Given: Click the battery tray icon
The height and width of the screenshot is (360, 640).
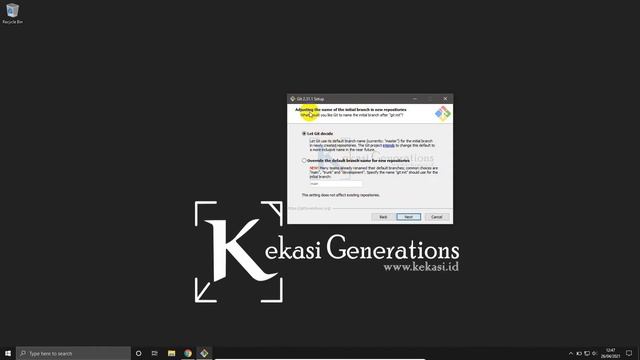Looking at the screenshot, I should 579,353.
